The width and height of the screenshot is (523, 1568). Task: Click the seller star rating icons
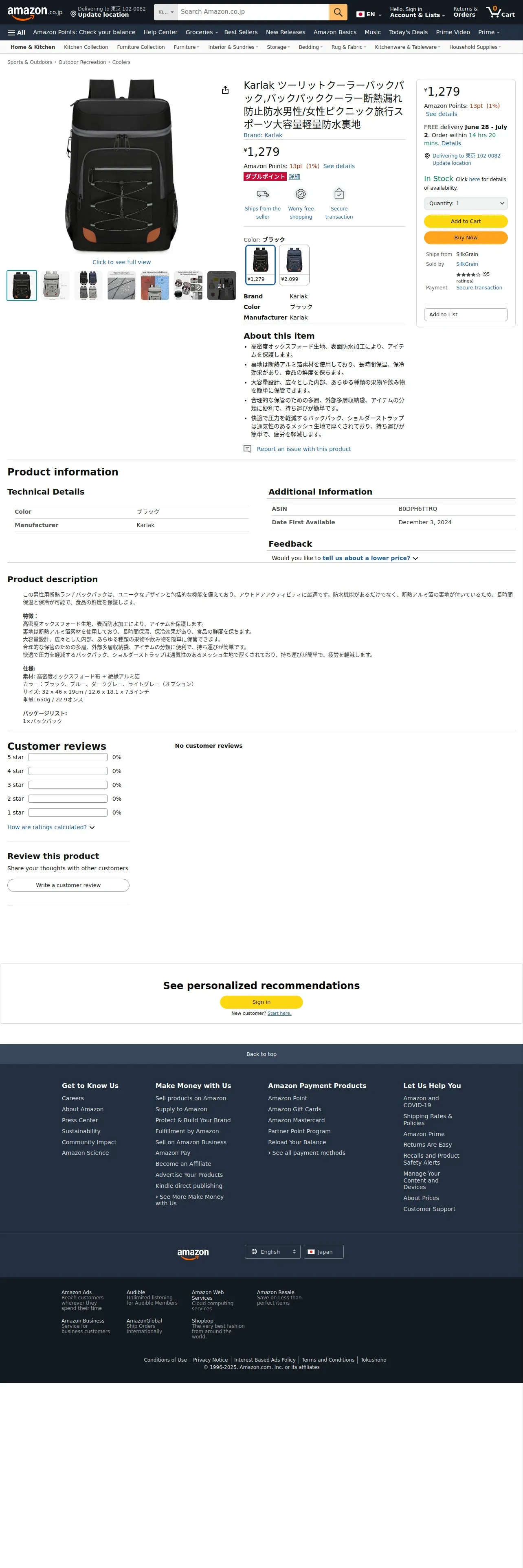click(x=468, y=274)
